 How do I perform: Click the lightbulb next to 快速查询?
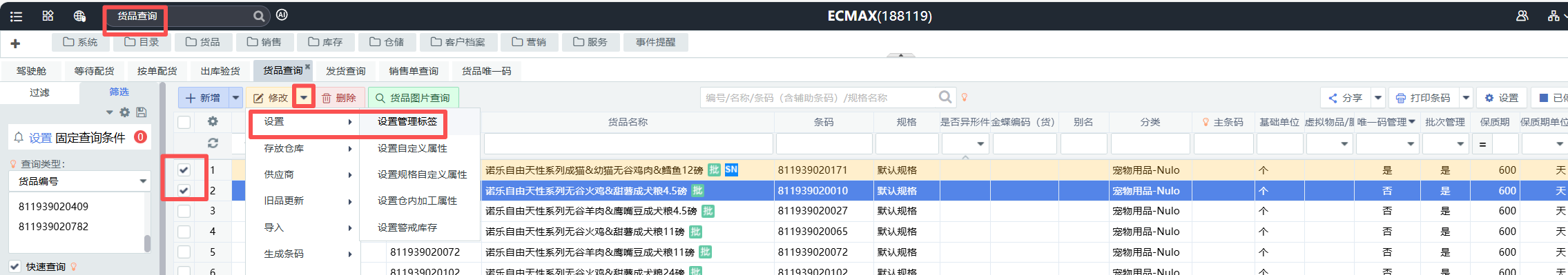(74, 267)
